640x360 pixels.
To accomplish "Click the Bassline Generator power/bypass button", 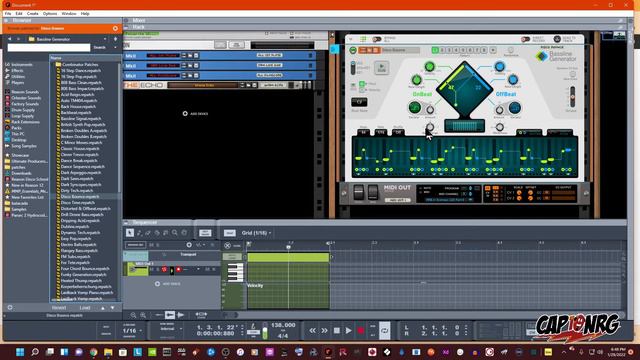I will tap(353, 50).
